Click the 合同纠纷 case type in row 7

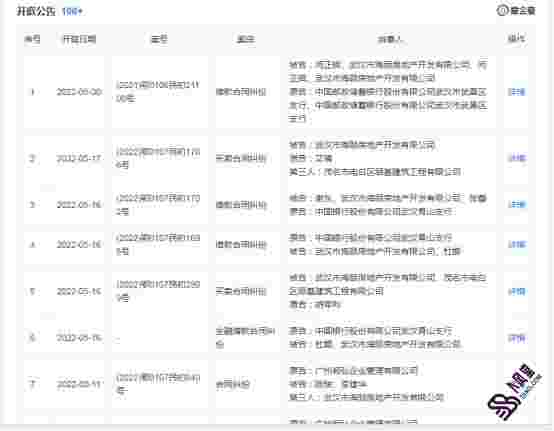(x=232, y=384)
